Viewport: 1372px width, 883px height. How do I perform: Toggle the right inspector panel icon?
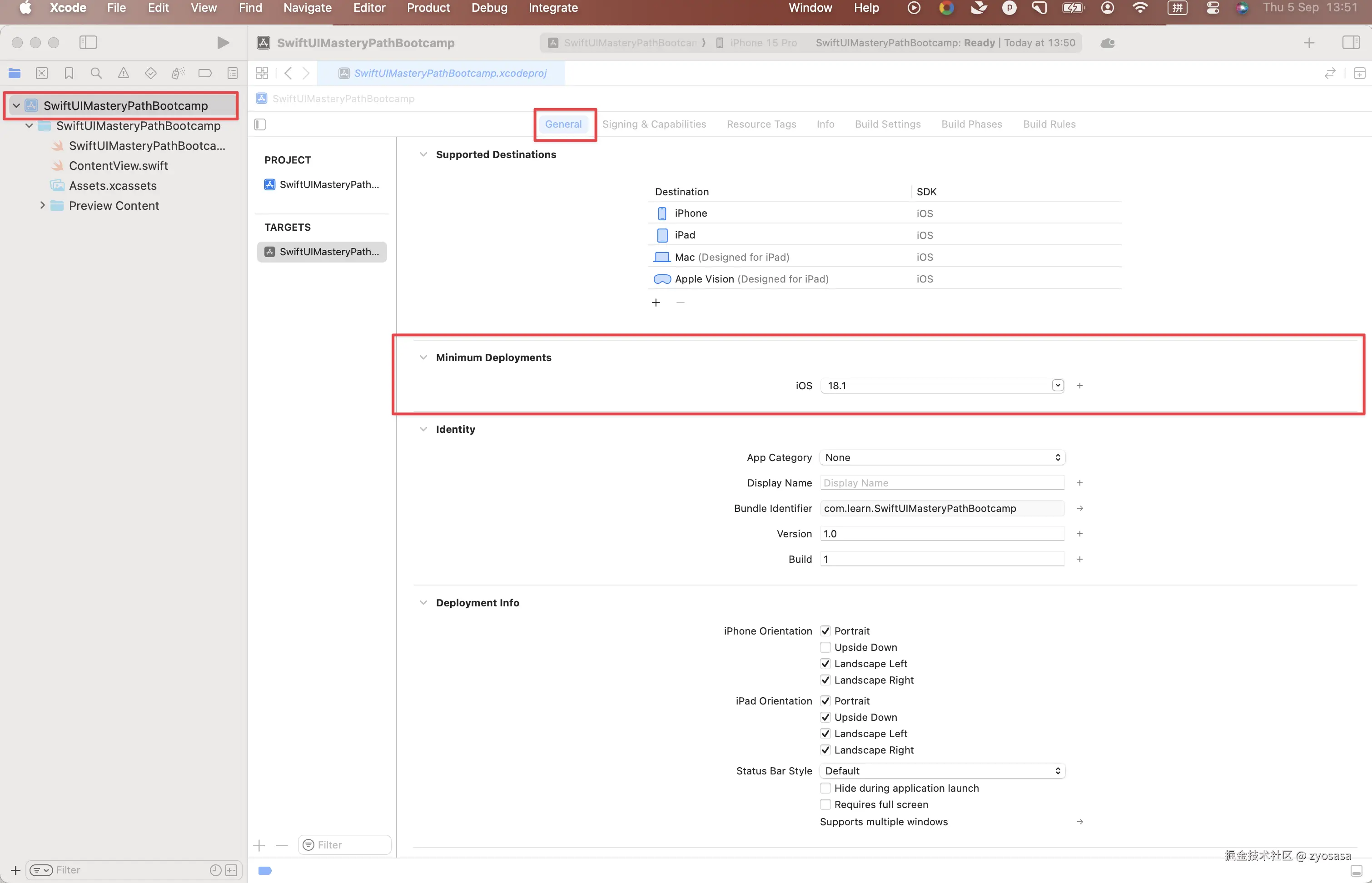click(1351, 42)
